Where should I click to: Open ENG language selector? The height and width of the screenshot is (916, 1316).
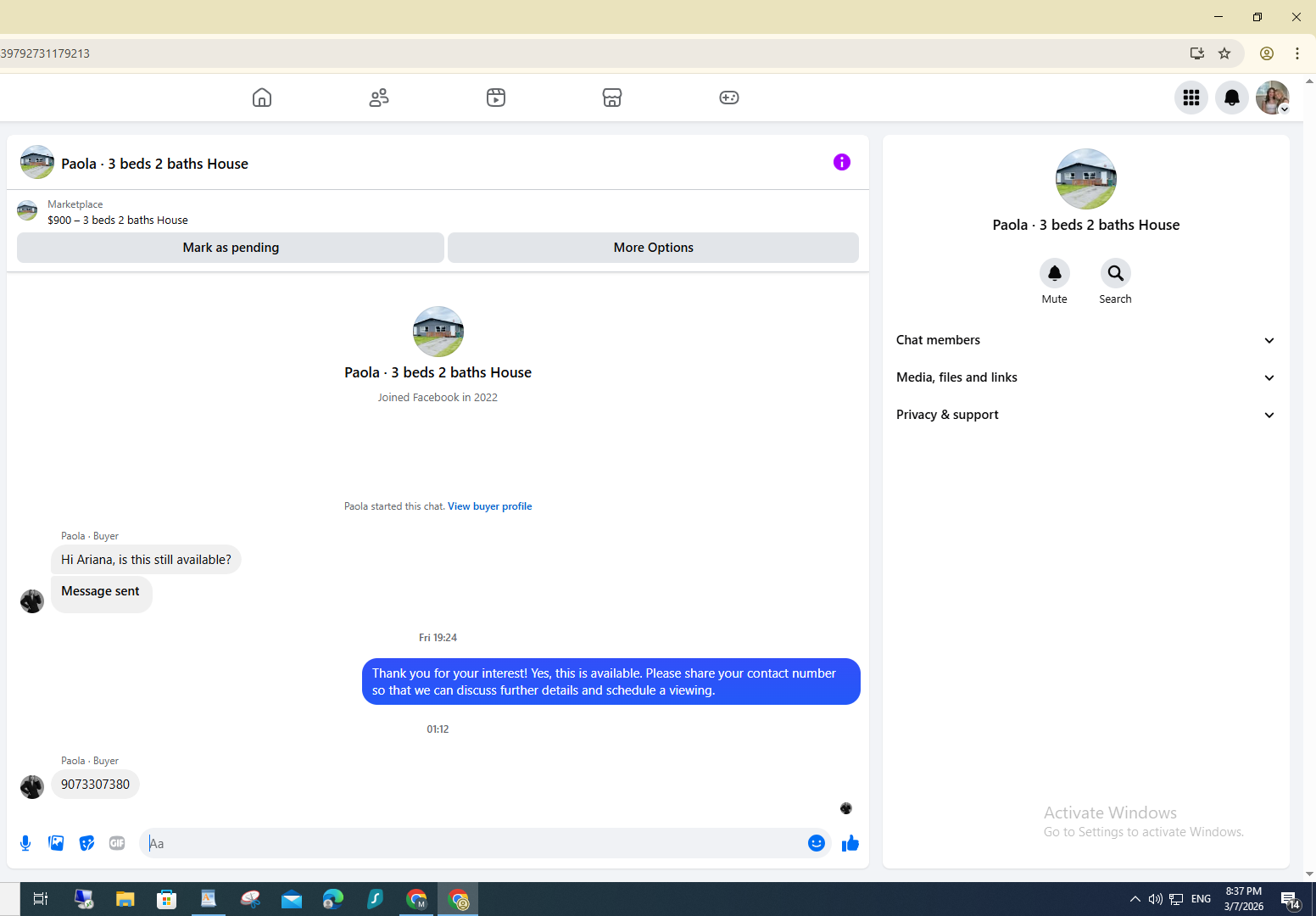1201,899
